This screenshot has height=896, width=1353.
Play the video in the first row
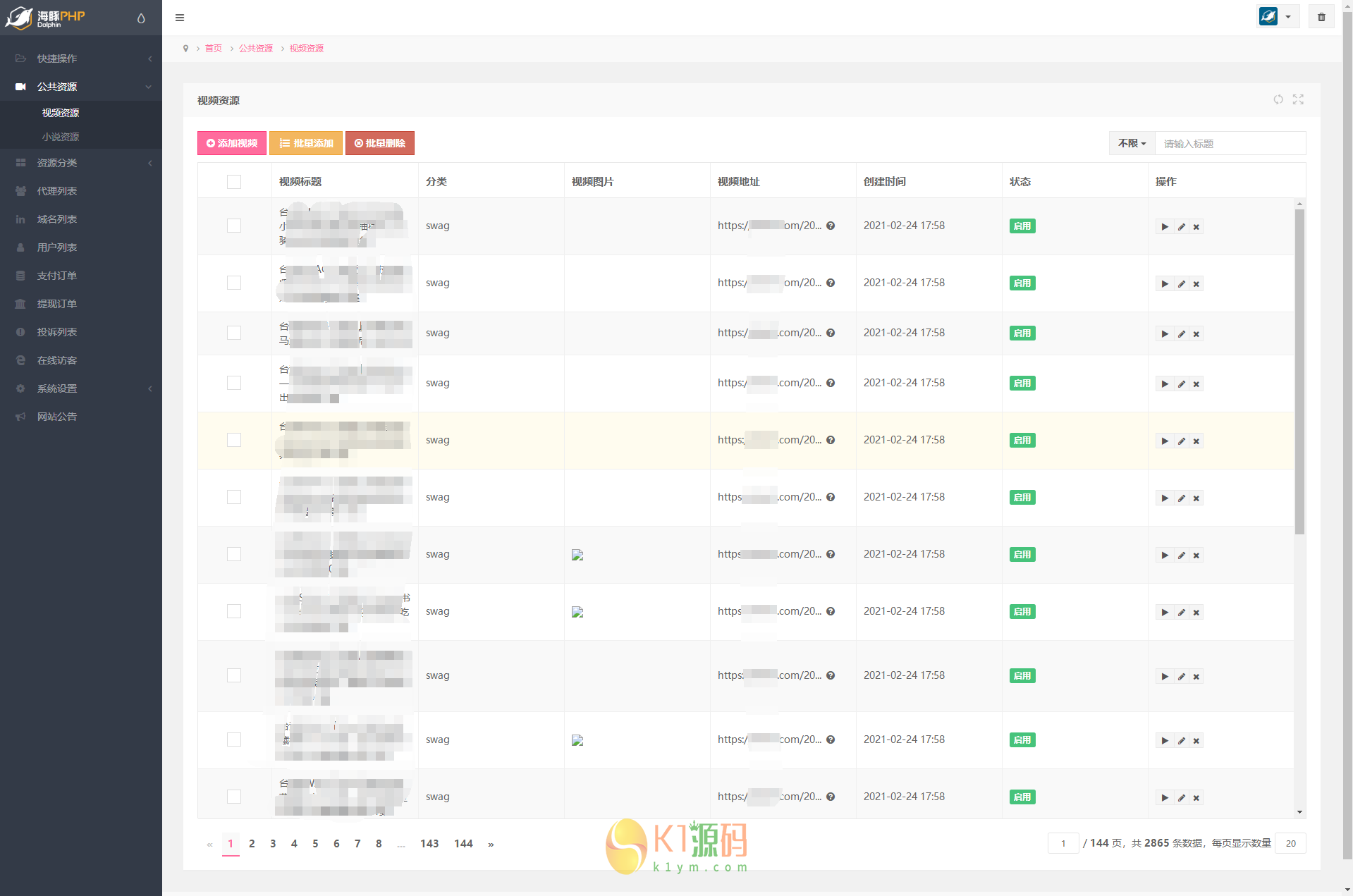click(x=1165, y=227)
